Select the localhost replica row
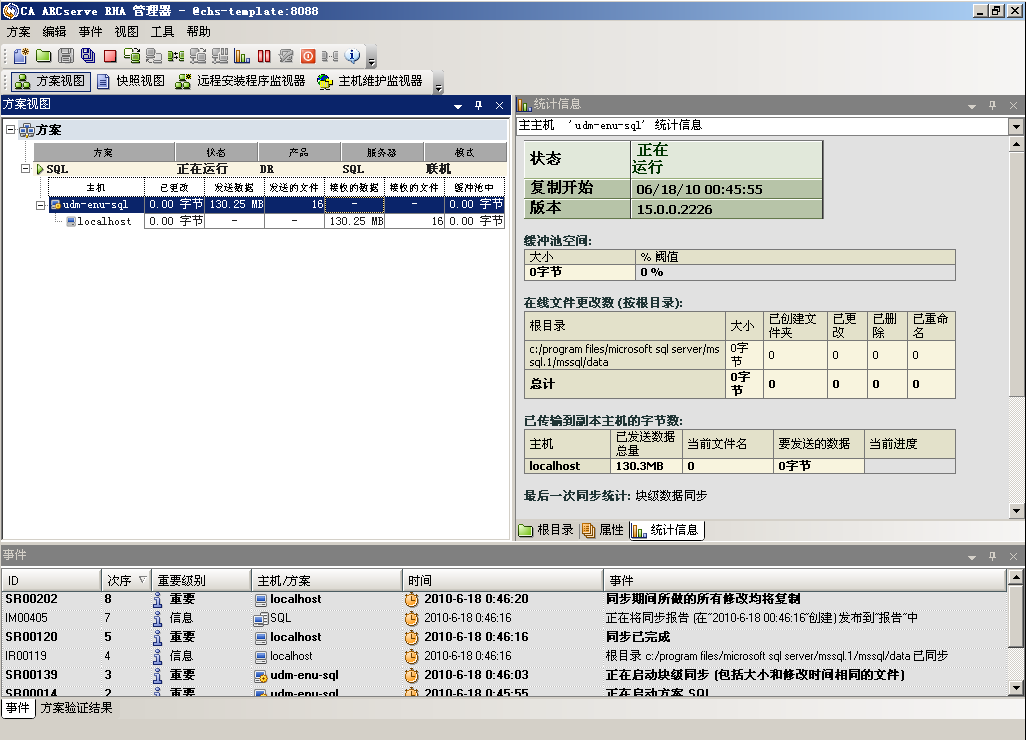 pos(104,221)
